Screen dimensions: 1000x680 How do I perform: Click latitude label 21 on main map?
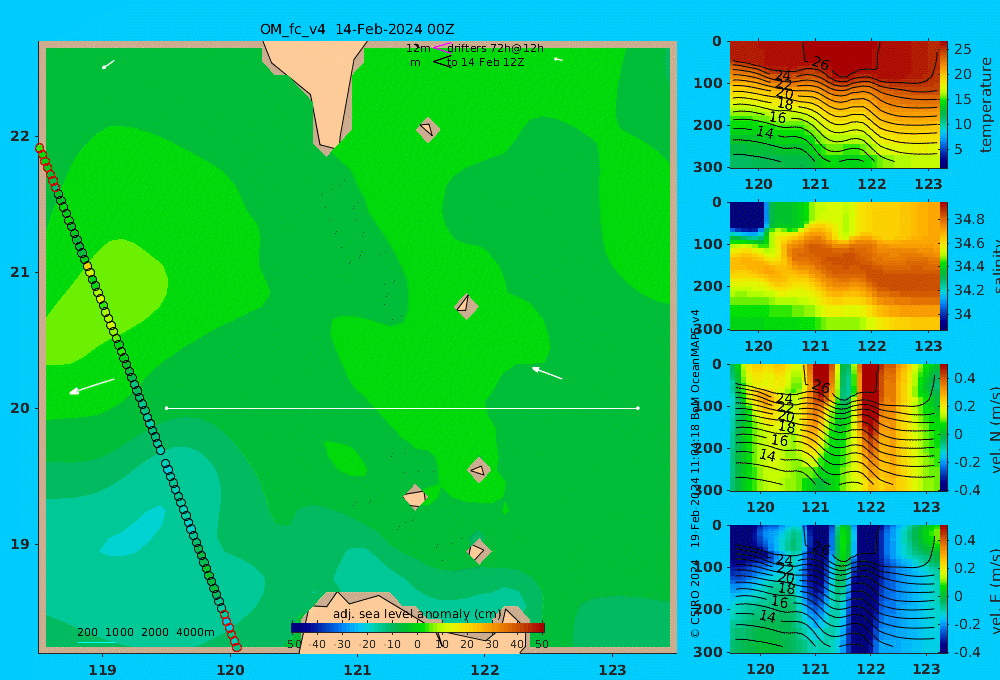pos(20,272)
